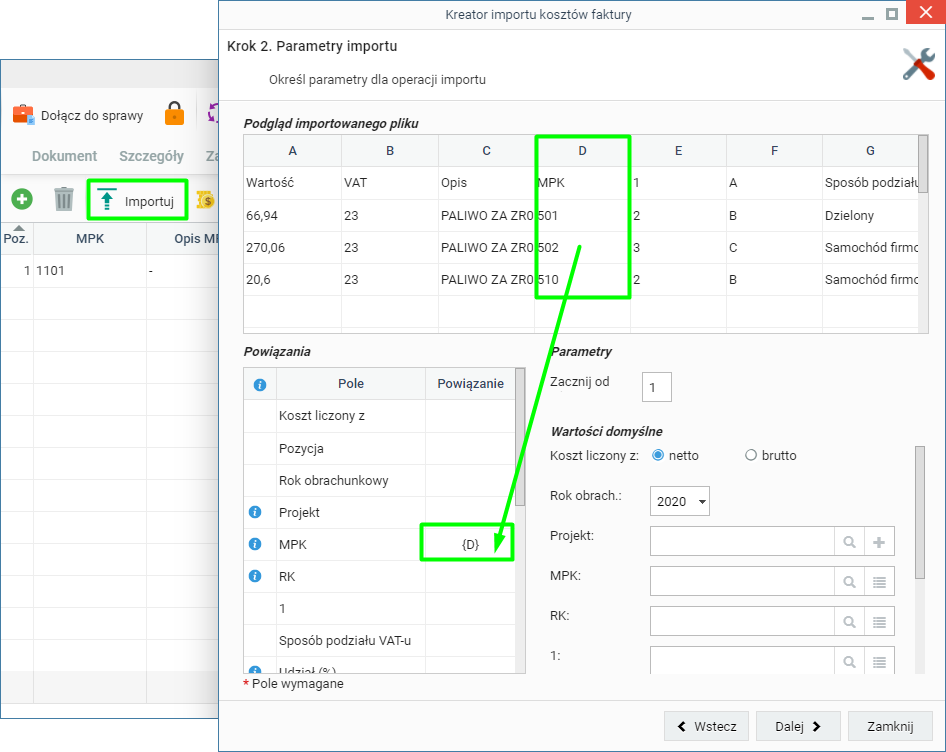Select the netto radio button
Screen dimensions: 946x752
tap(658, 455)
